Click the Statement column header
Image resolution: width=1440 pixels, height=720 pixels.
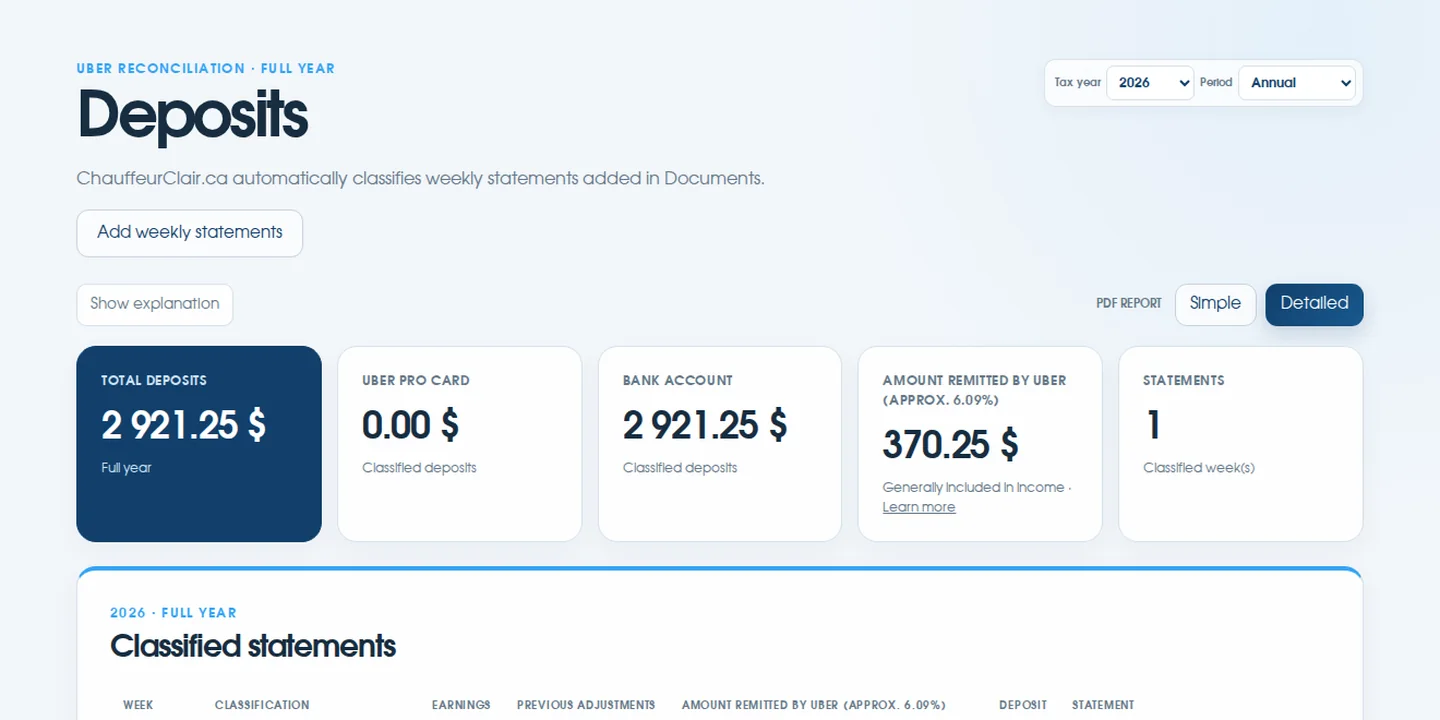point(1103,705)
